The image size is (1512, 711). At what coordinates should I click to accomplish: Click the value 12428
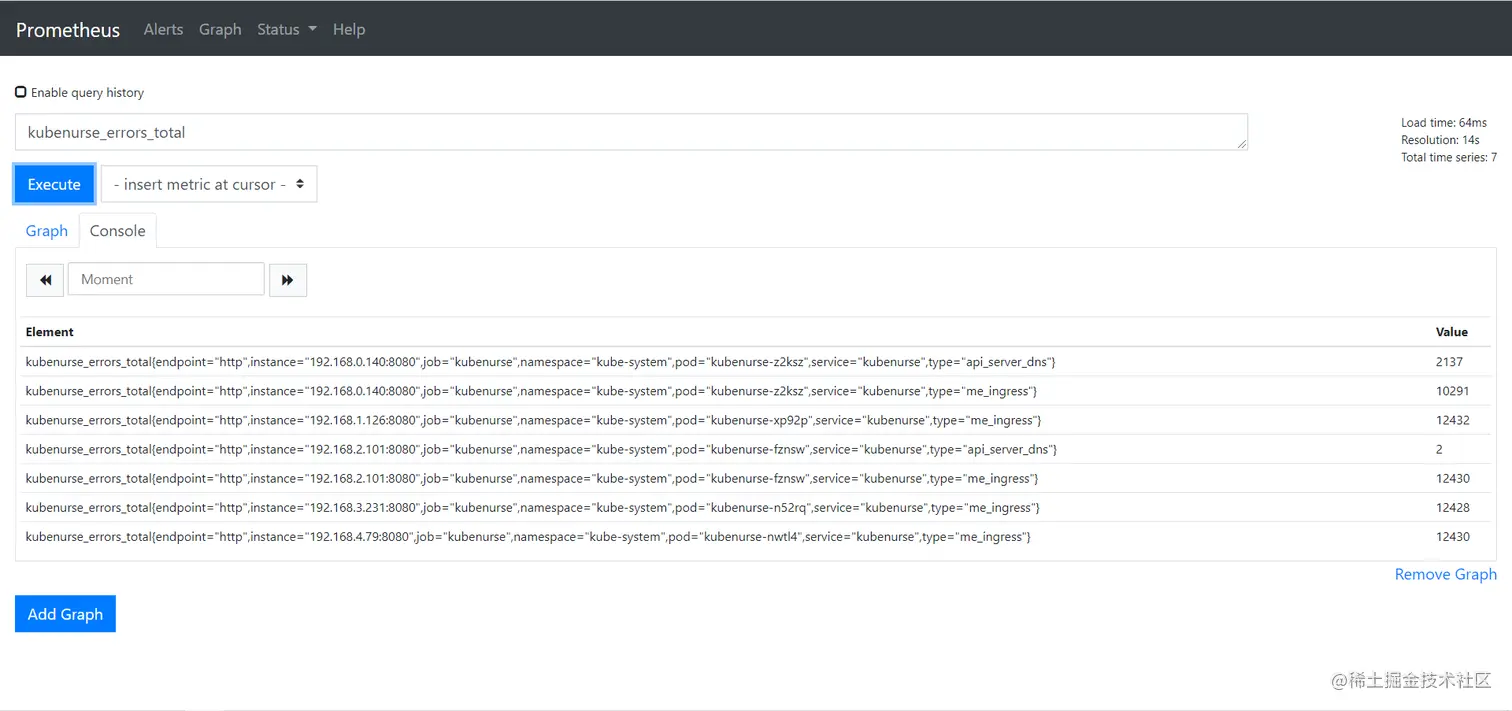(1453, 507)
